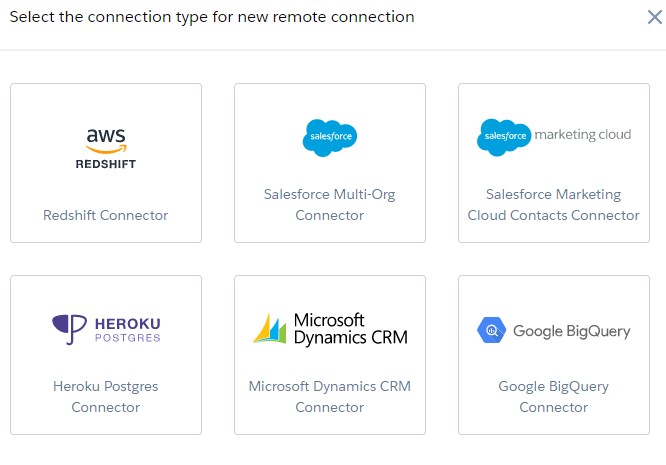666x465 pixels.
Task: Click the 'Google BigQuery' logo wordmark
Action: [572, 331]
